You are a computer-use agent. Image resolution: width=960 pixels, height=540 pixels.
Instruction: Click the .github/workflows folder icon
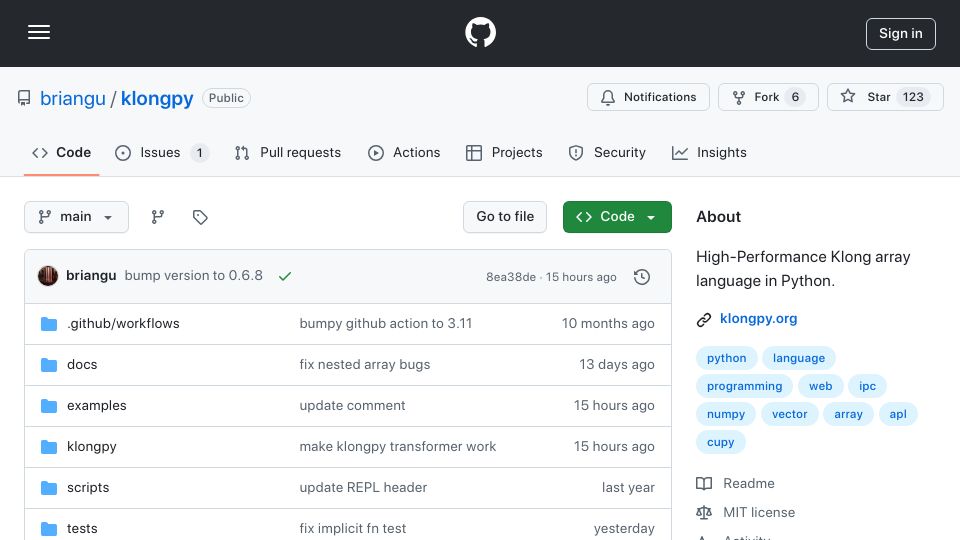(x=49, y=324)
